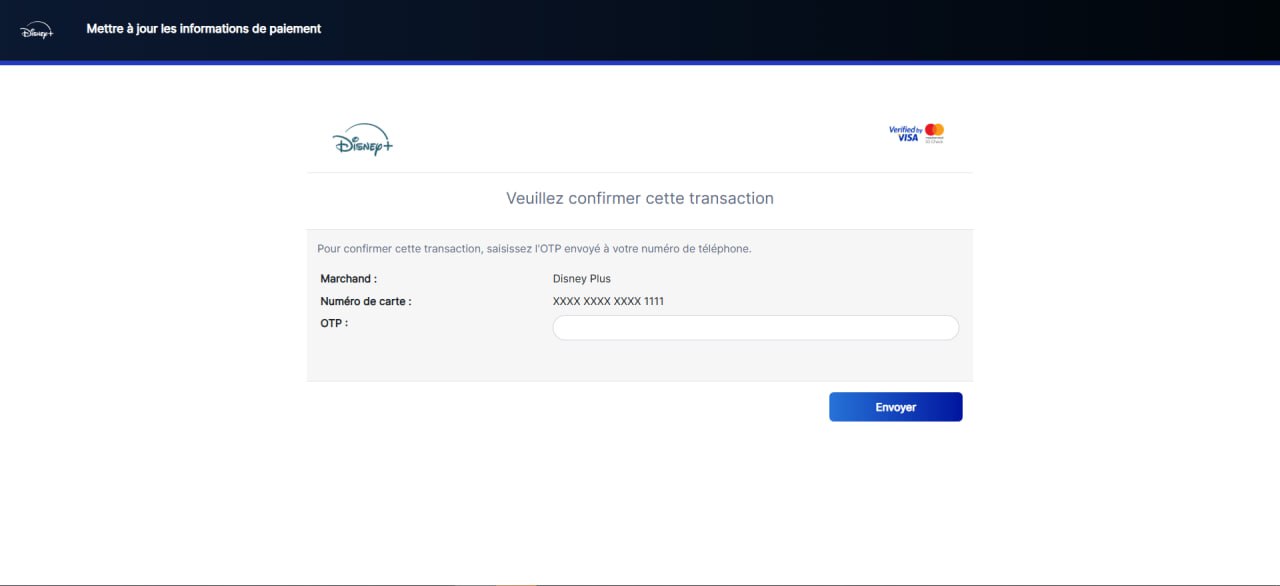Click the white page area below the form
This screenshot has height=586, width=1280.
coord(640,500)
